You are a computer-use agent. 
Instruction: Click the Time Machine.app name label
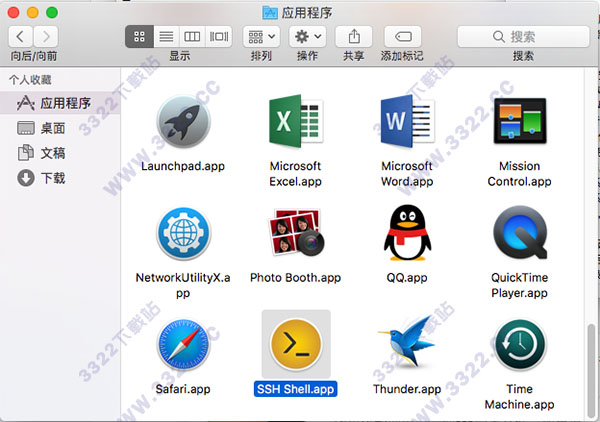520,397
